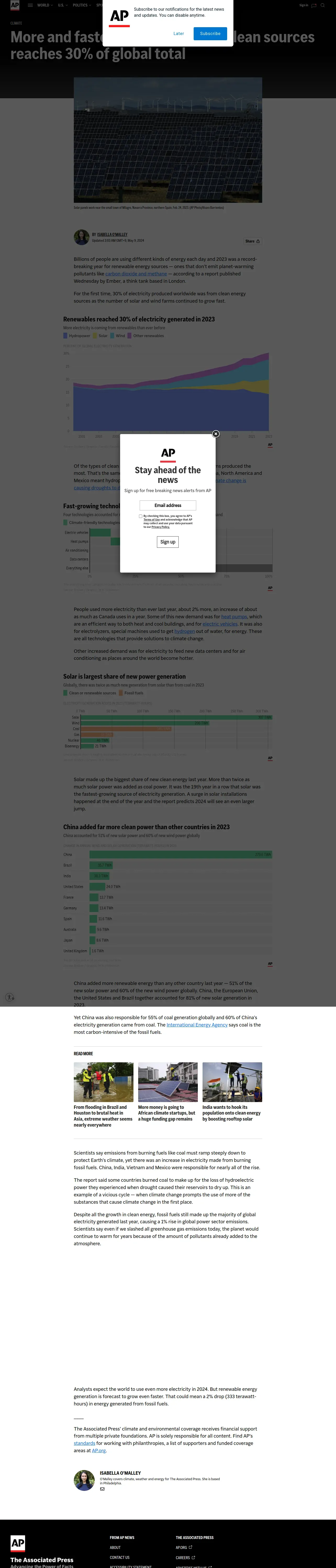Click the AP logo in the top-left corner

[x=15, y=5]
